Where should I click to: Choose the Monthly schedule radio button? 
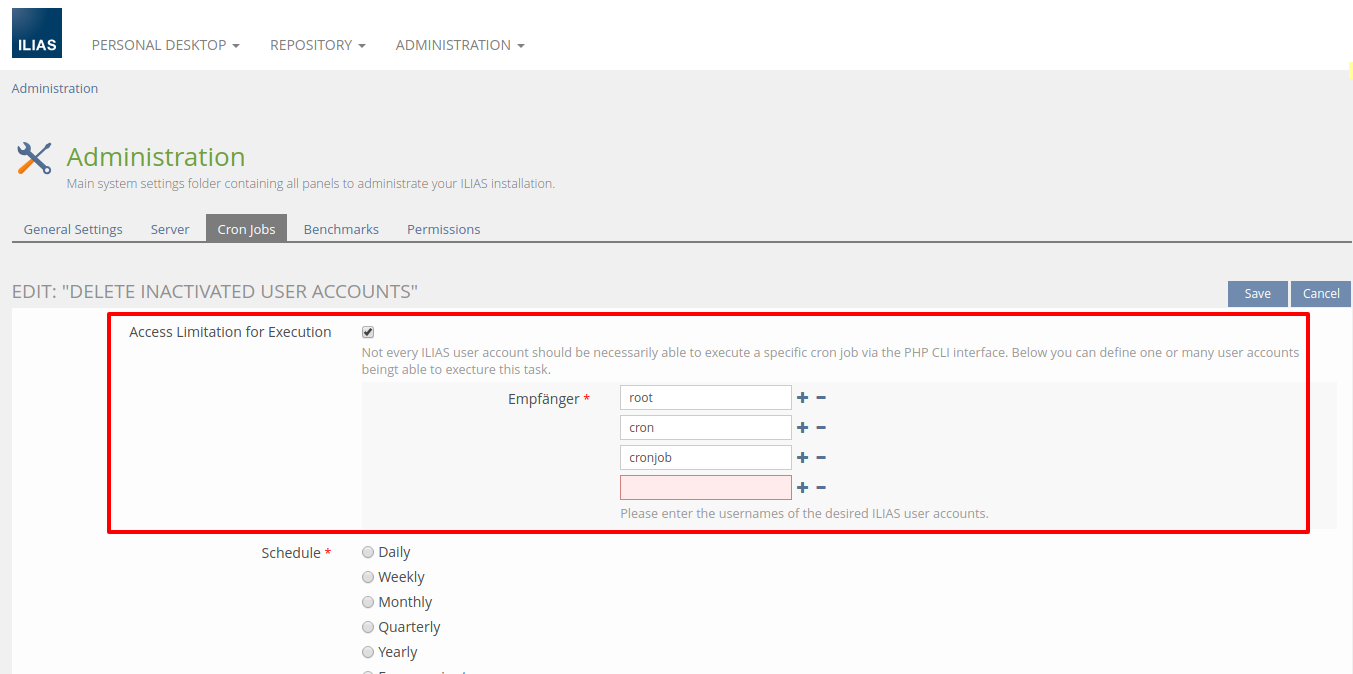tap(368, 602)
